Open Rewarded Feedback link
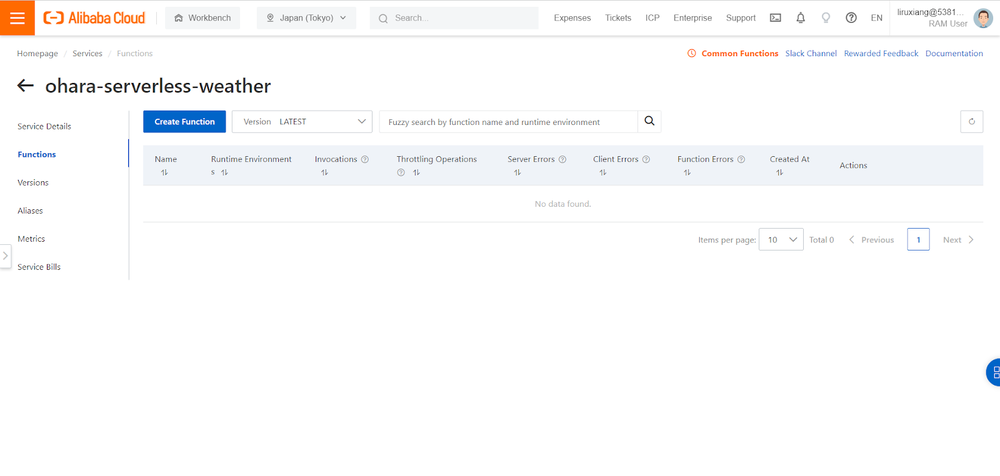The image size is (1000, 476). coord(881,54)
